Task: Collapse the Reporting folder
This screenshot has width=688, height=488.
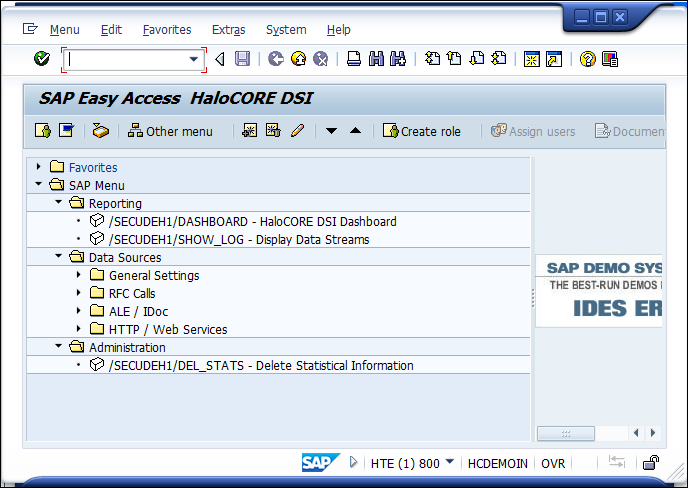Action: [58, 202]
